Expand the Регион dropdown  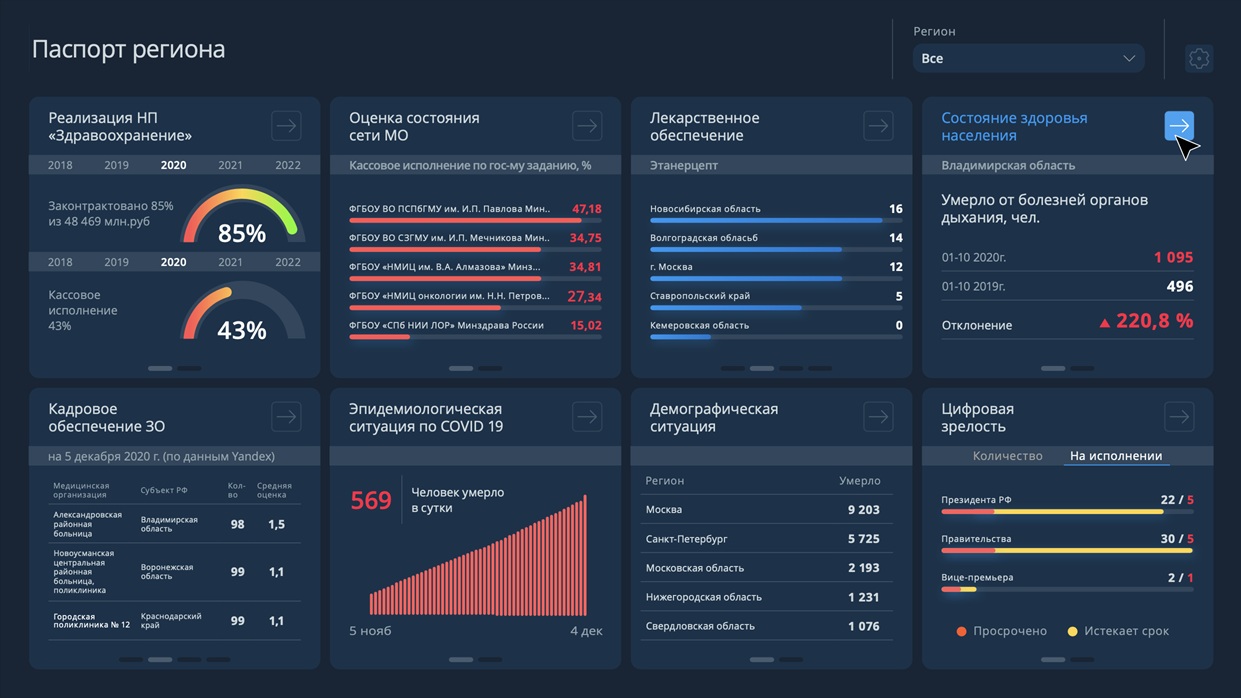point(1028,59)
